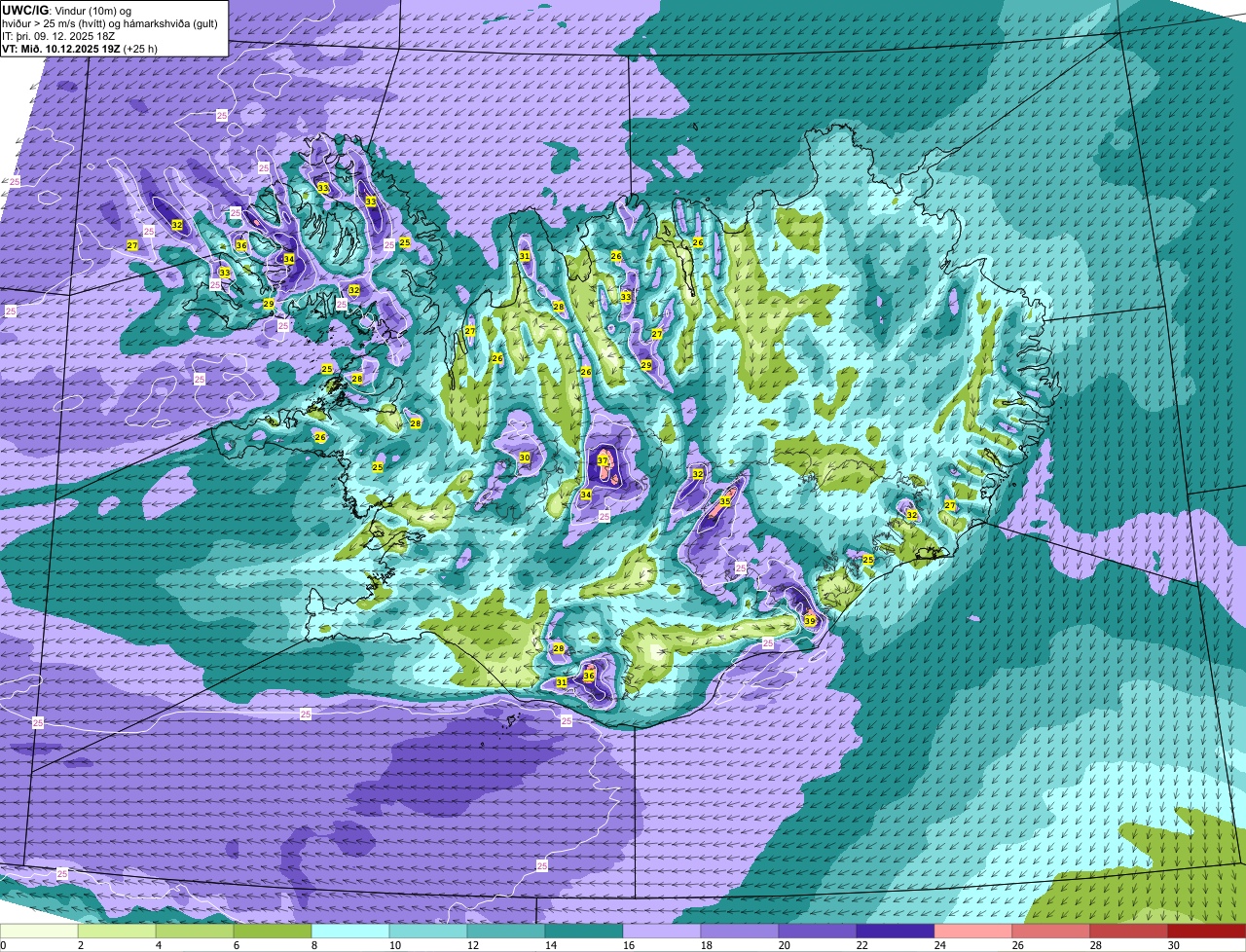Click the yellow 39 max gust label
This screenshot has height=952, width=1246.
point(810,620)
